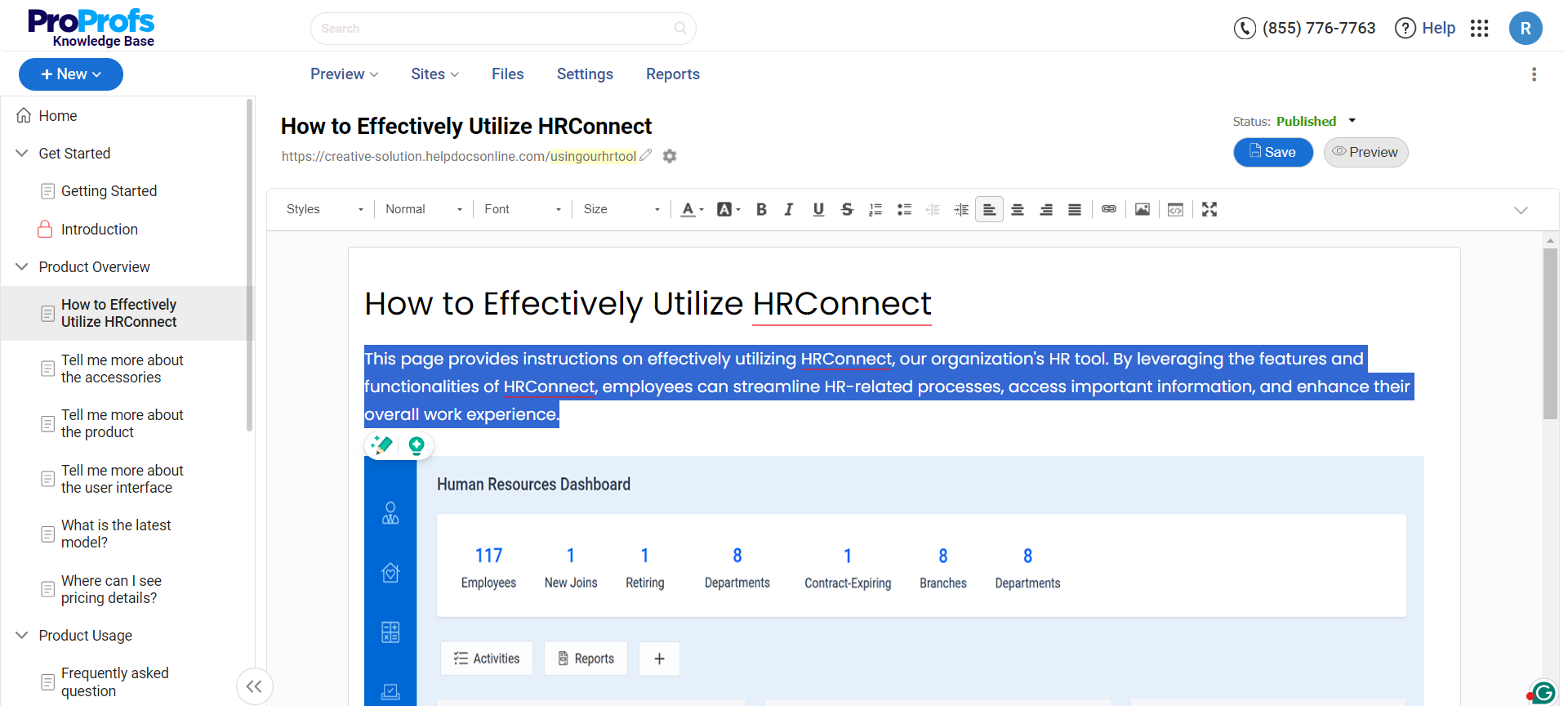Increase indent of the paragraph
Image resolution: width=1568 pixels, height=706 pixels.
coord(961,209)
